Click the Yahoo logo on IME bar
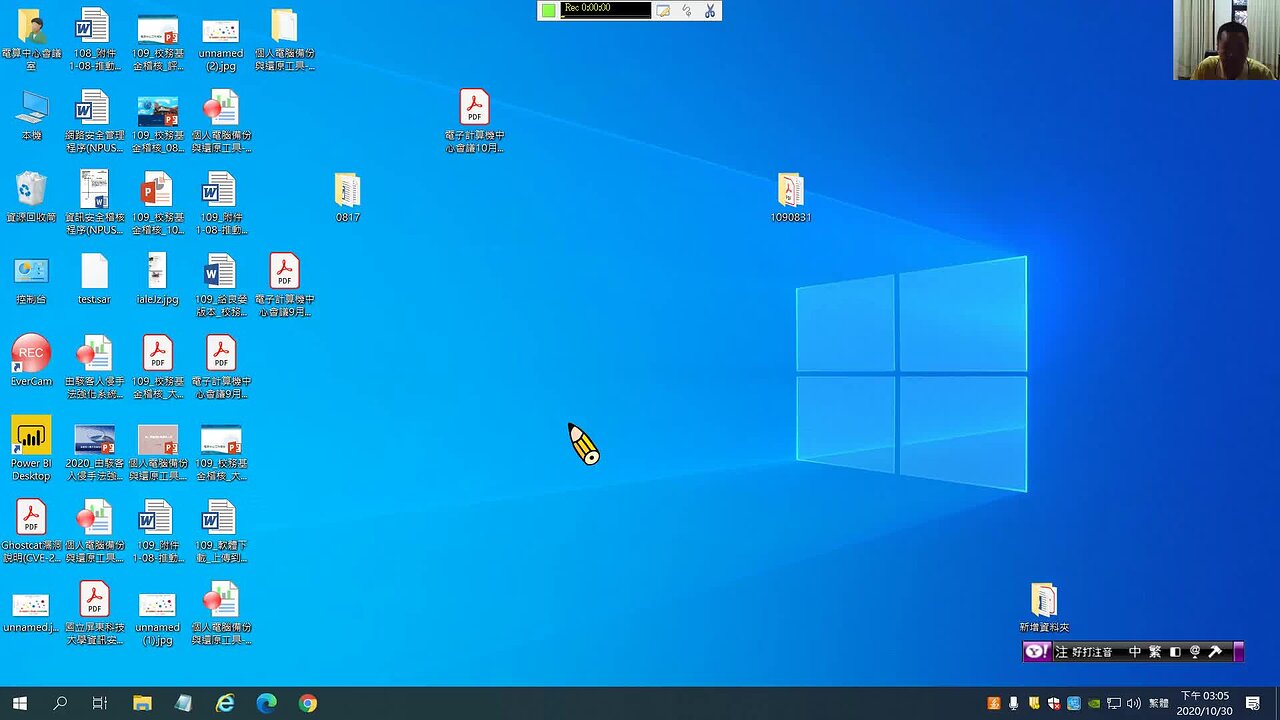The width and height of the screenshot is (1280, 720). coord(1037,652)
